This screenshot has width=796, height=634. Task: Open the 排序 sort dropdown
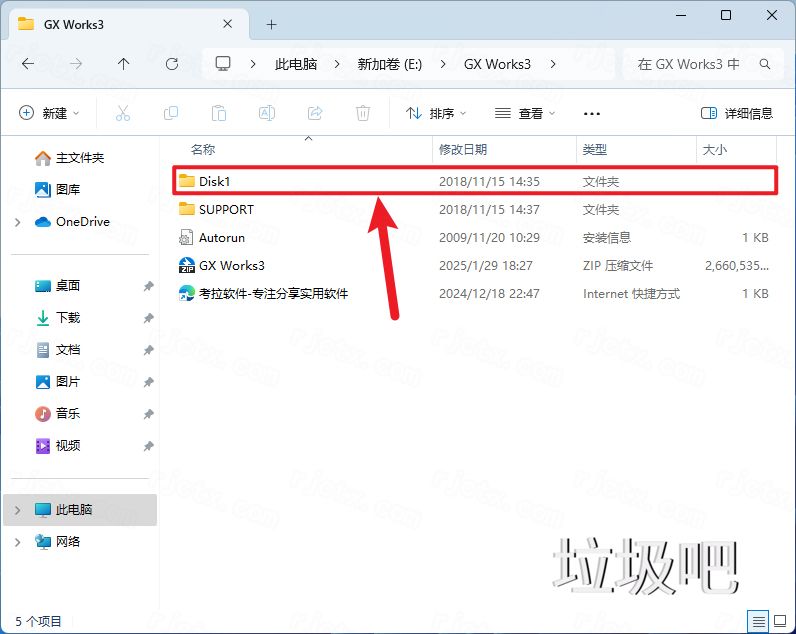(x=436, y=113)
